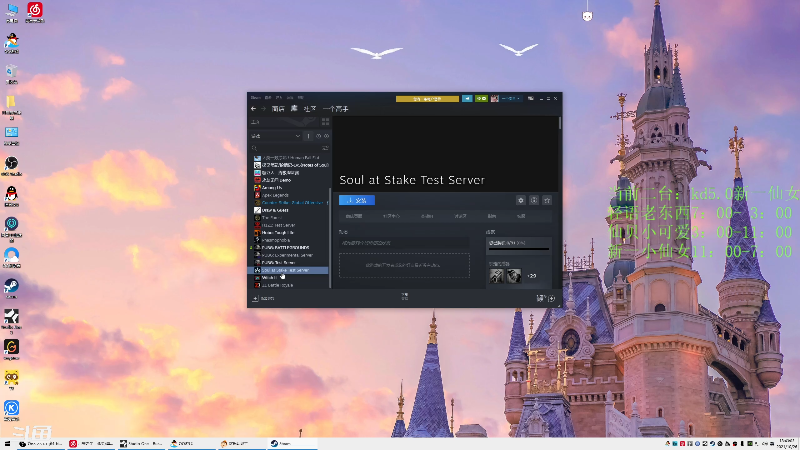Open the Downloads manager at bottom center
This screenshot has width=800, height=450.
[405, 296]
